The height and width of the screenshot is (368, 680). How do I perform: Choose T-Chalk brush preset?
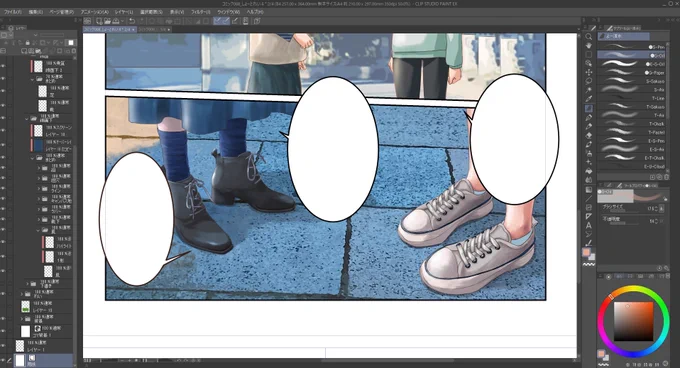(633, 124)
